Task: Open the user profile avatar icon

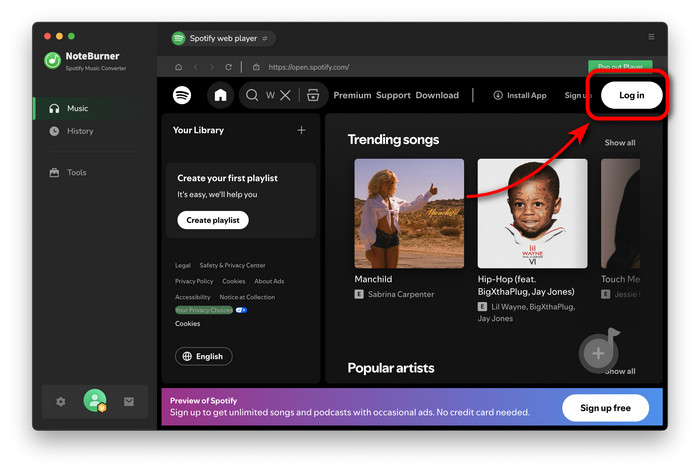Action: click(95, 400)
